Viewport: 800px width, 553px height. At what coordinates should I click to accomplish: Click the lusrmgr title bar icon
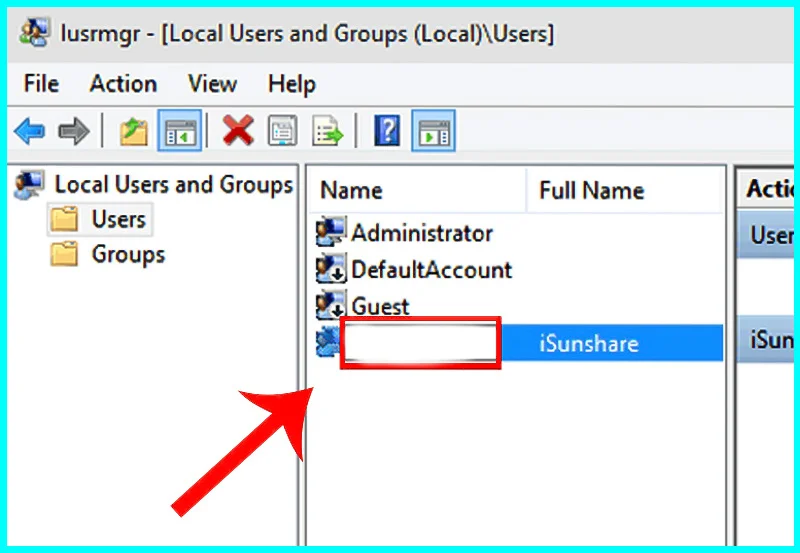(35, 33)
